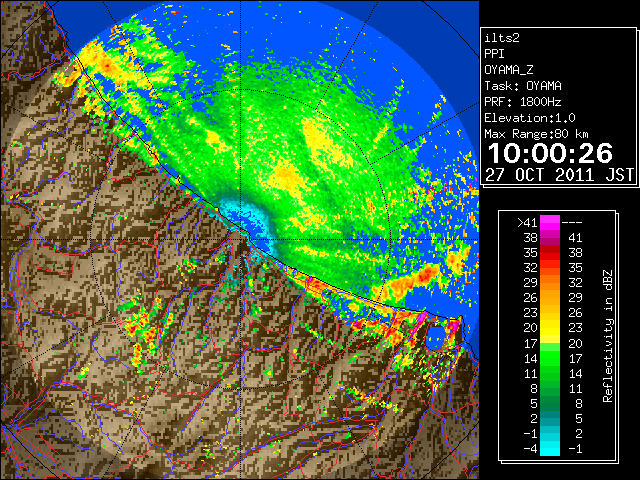Select the 'Task: OYAMA' line

523,86
